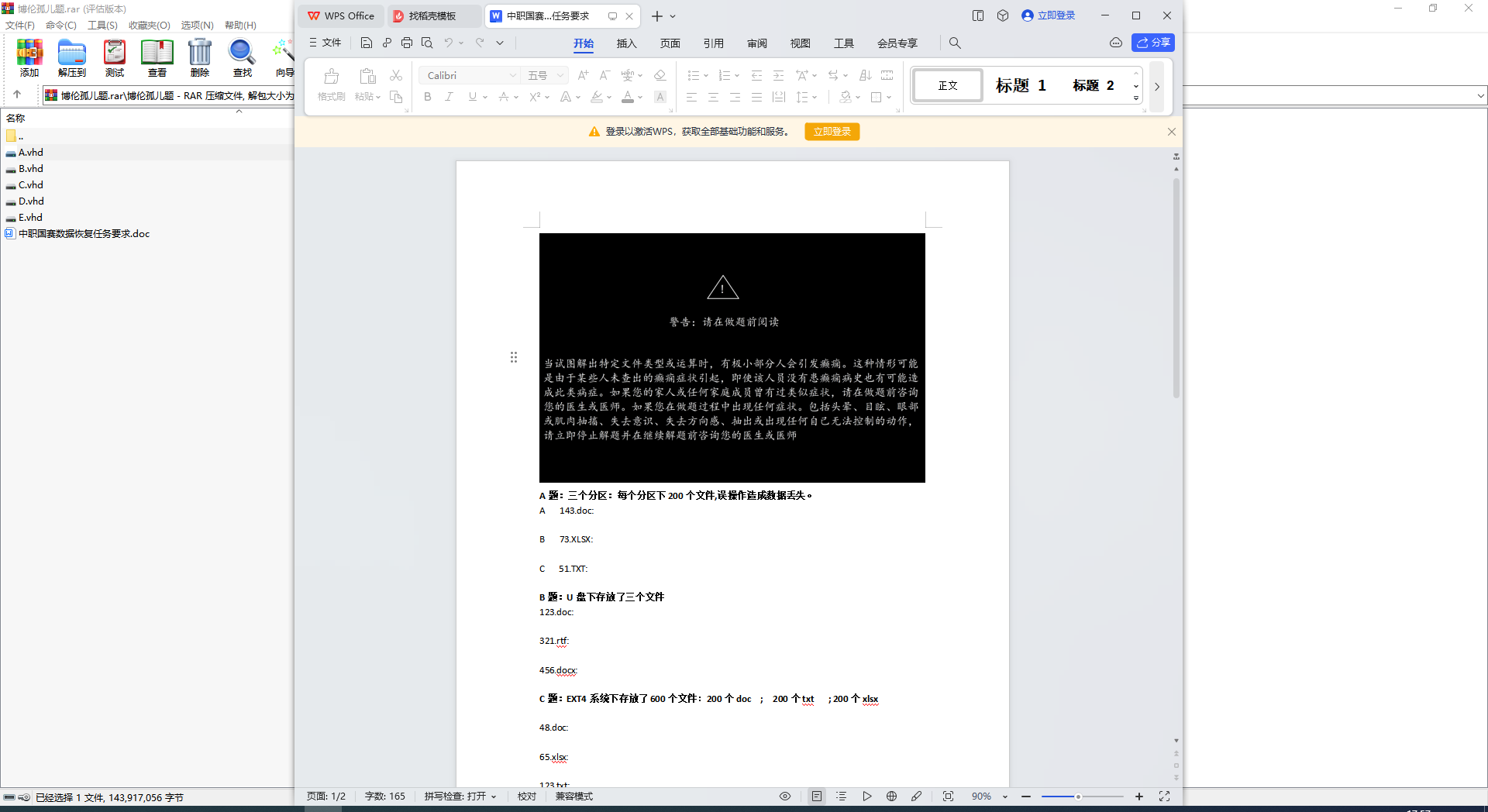Select A.vhd in WinRAR file list

(31, 153)
